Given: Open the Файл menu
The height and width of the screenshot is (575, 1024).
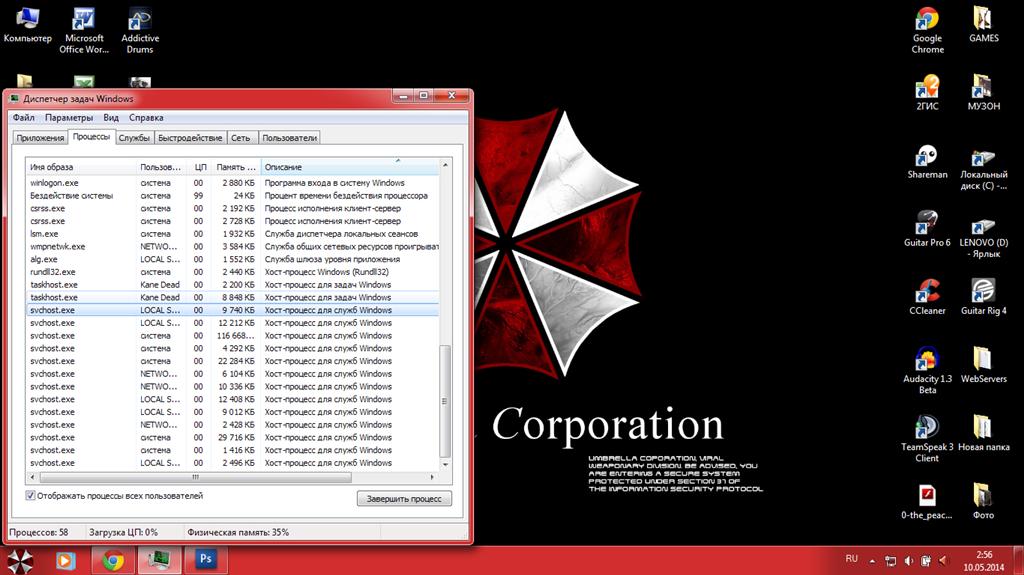Looking at the screenshot, I should tap(24, 118).
